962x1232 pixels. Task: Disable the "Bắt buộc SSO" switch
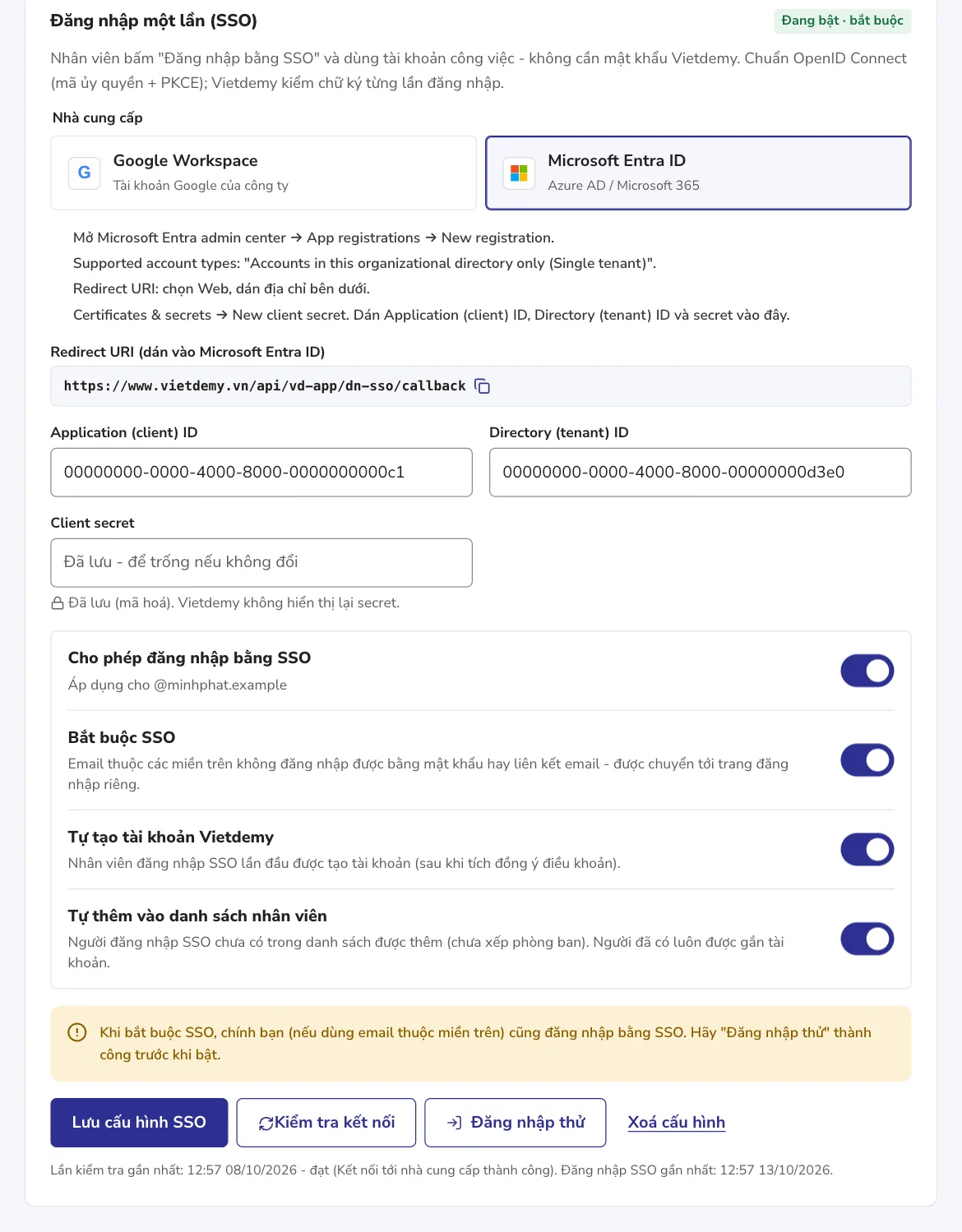tap(867, 760)
